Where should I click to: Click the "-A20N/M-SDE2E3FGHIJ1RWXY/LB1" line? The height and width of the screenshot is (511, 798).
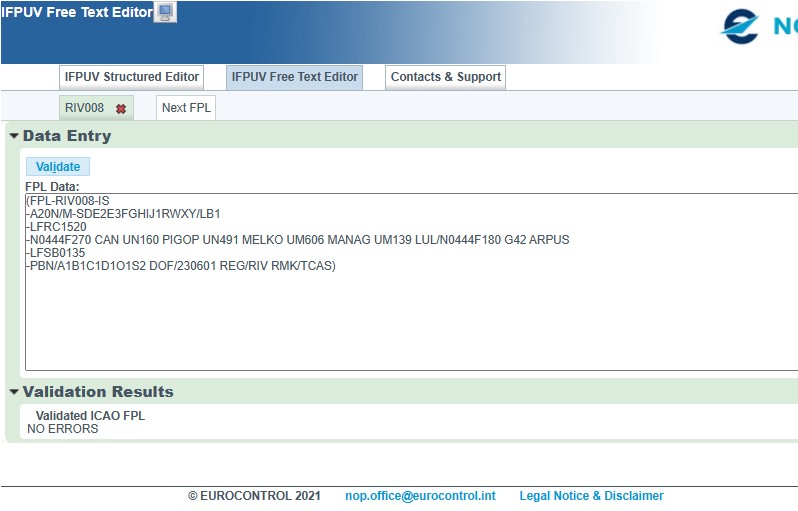[123, 214]
